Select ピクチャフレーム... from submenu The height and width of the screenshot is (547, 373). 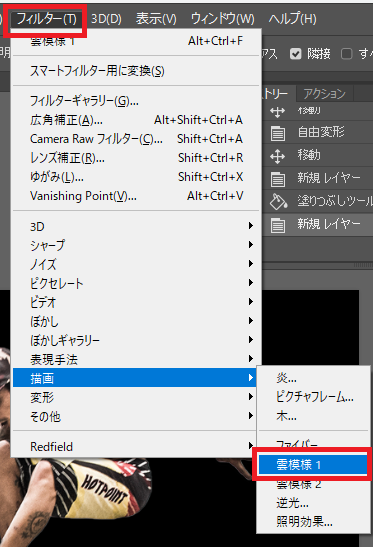pyautogui.click(x=313, y=397)
